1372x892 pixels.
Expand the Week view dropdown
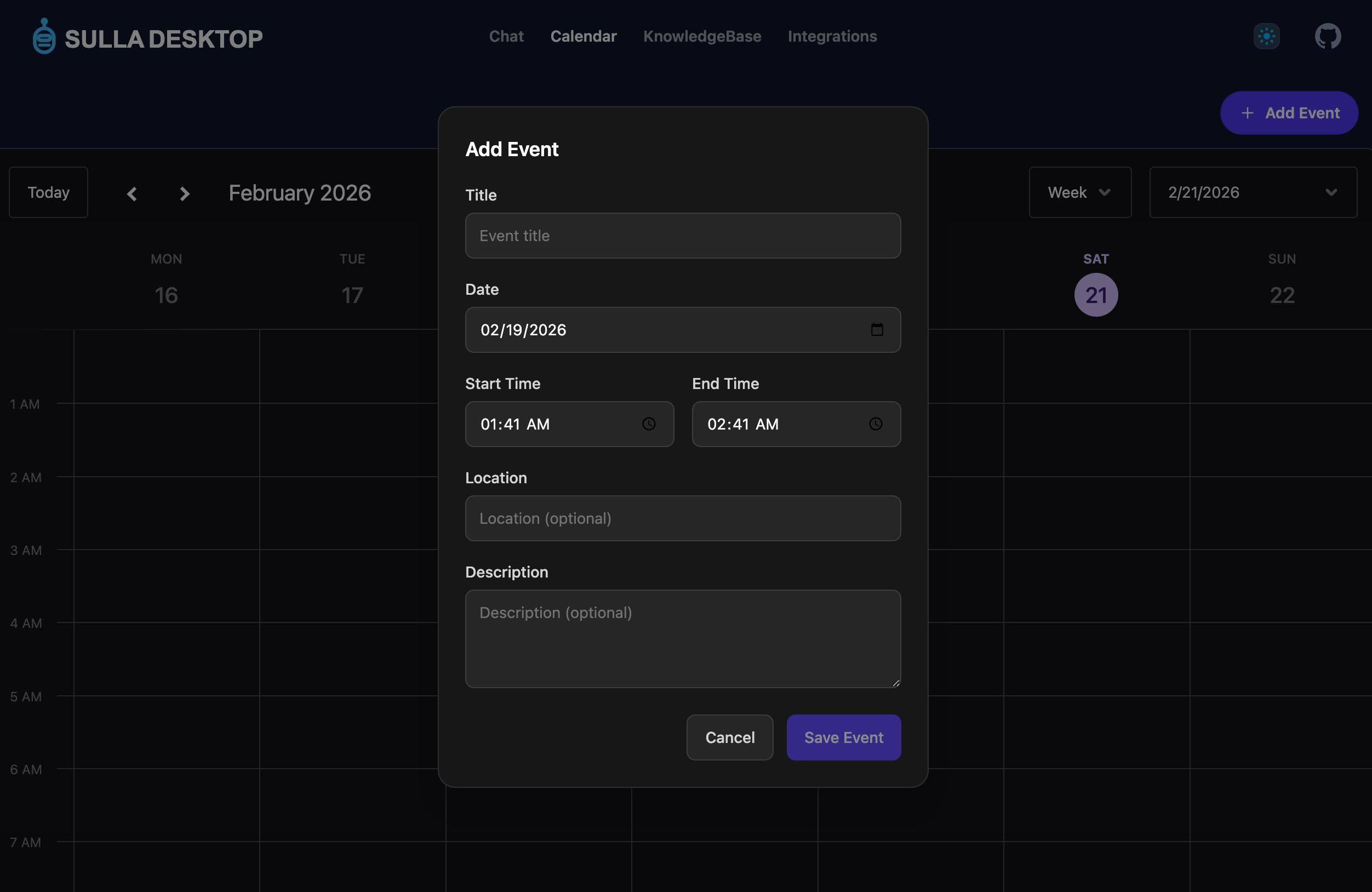tap(1080, 192)
